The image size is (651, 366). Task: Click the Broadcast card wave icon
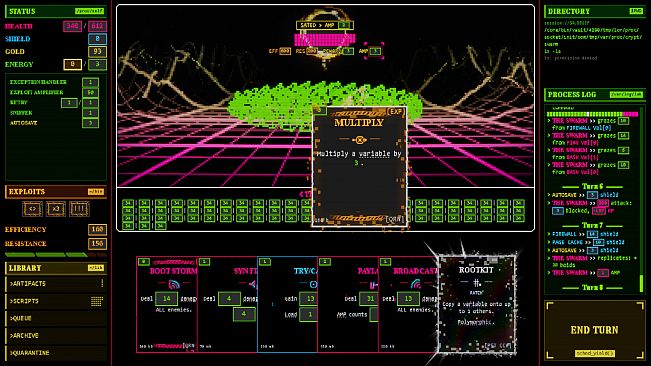[416, 284]
